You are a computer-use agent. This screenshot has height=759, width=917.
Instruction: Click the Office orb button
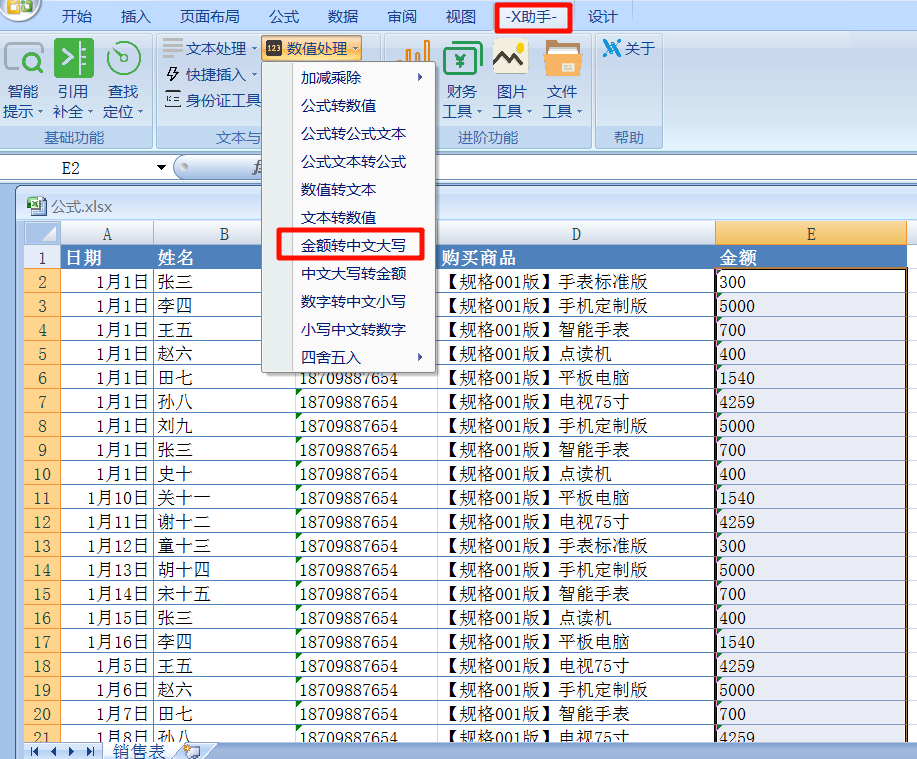click(20, 7)
